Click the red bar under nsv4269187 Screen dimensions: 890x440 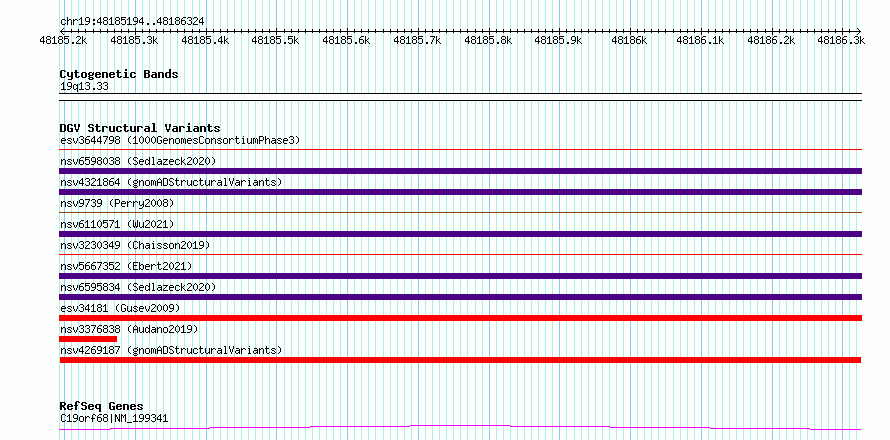[x=460, y=360]
